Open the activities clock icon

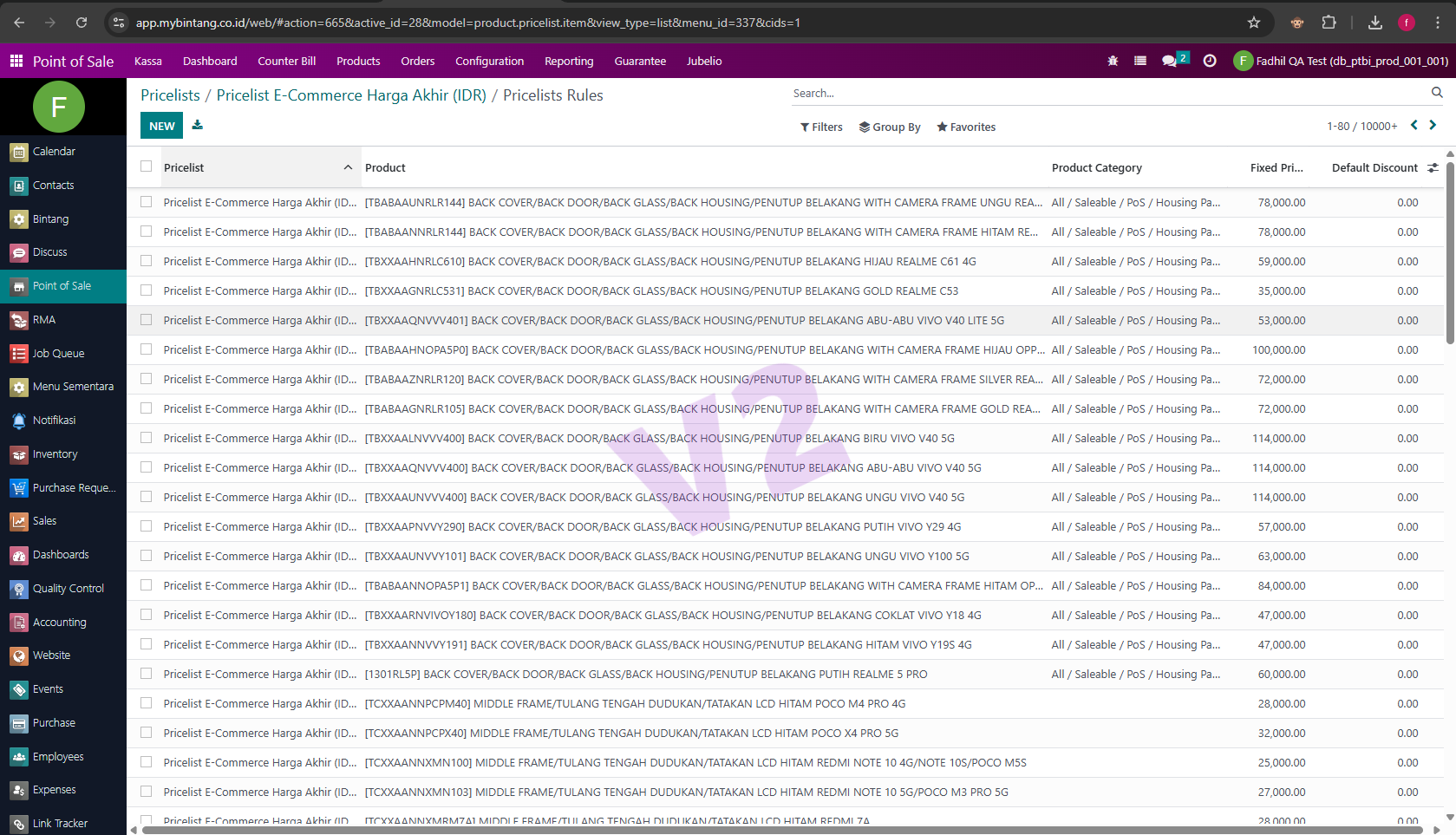point(1210,61)
